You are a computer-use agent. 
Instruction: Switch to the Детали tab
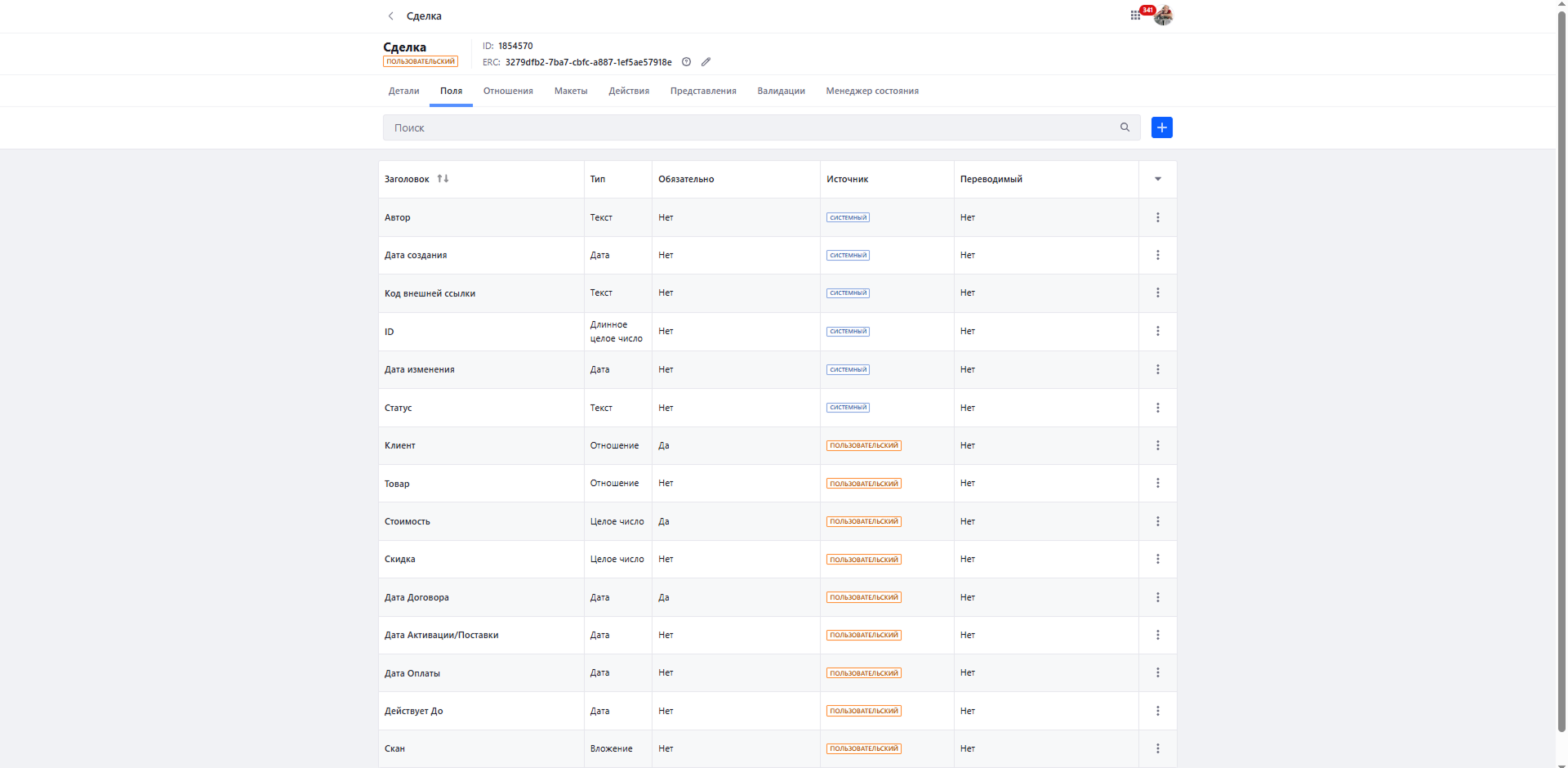tap(403, 91)
